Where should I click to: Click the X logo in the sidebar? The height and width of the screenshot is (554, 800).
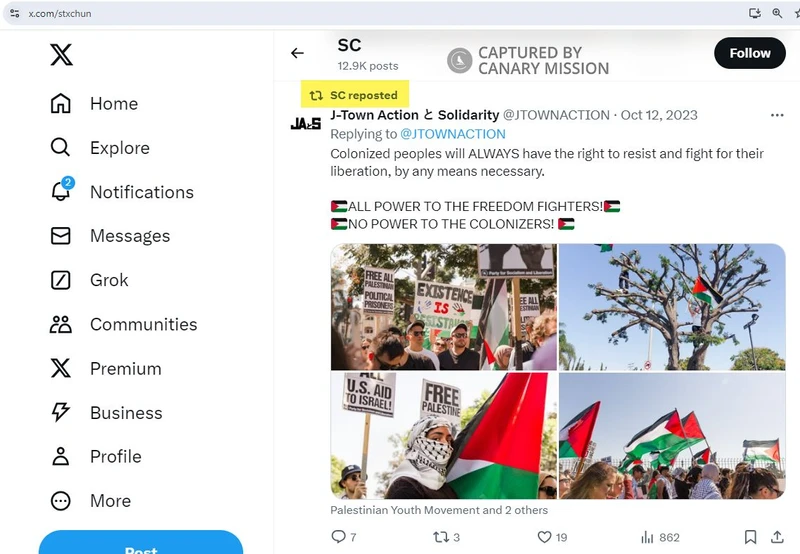click(x=61, y=55)
